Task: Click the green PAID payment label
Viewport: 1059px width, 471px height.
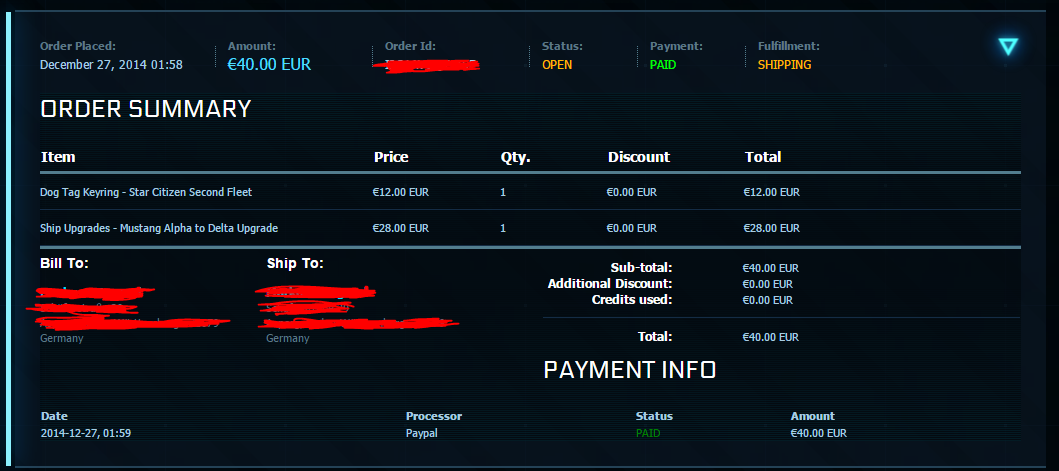Action: tap(663, 65)
